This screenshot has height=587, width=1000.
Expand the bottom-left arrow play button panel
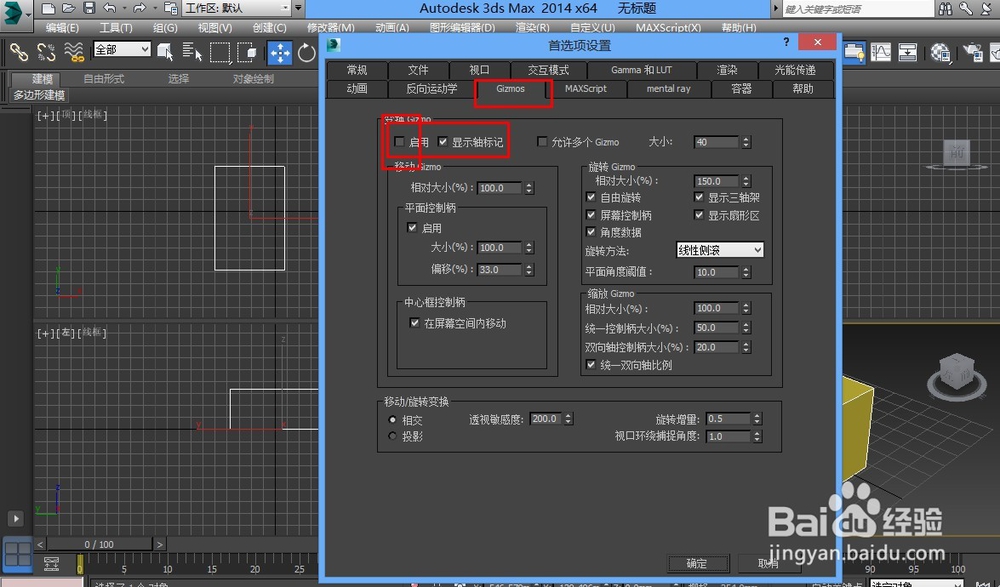click(x=16, y=518)
